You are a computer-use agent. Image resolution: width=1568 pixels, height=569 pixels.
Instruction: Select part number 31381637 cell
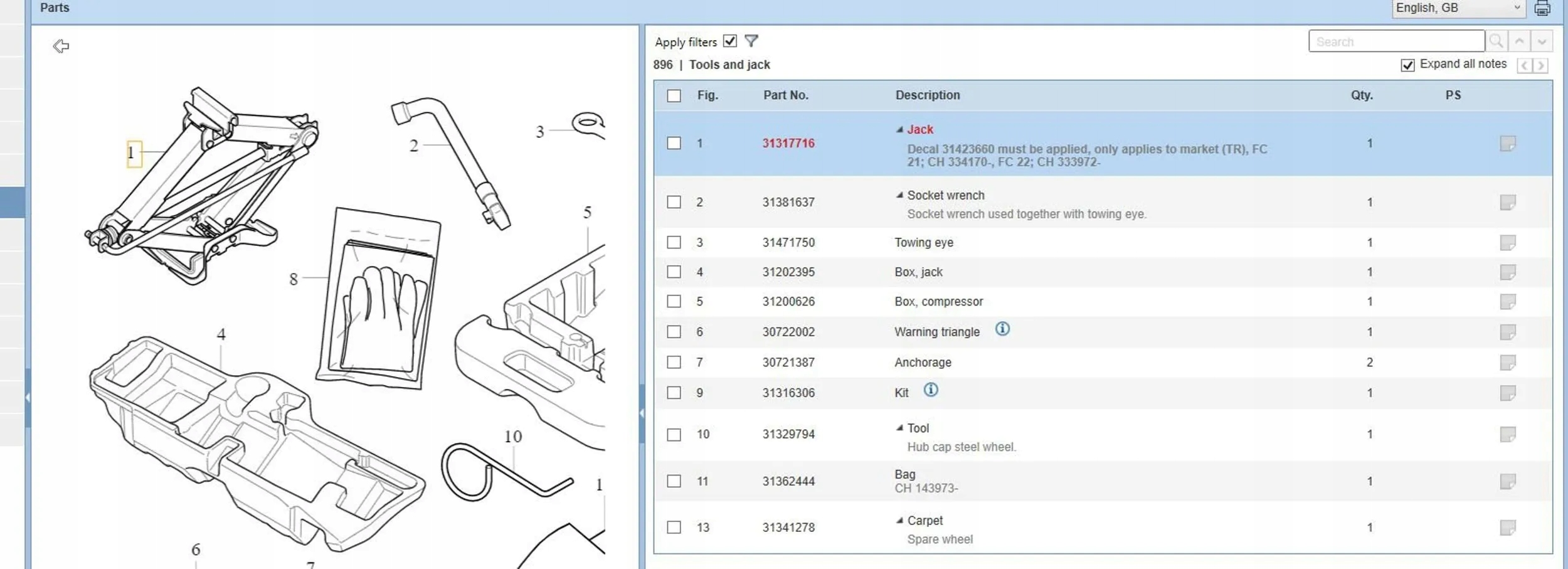click(788, 202)
